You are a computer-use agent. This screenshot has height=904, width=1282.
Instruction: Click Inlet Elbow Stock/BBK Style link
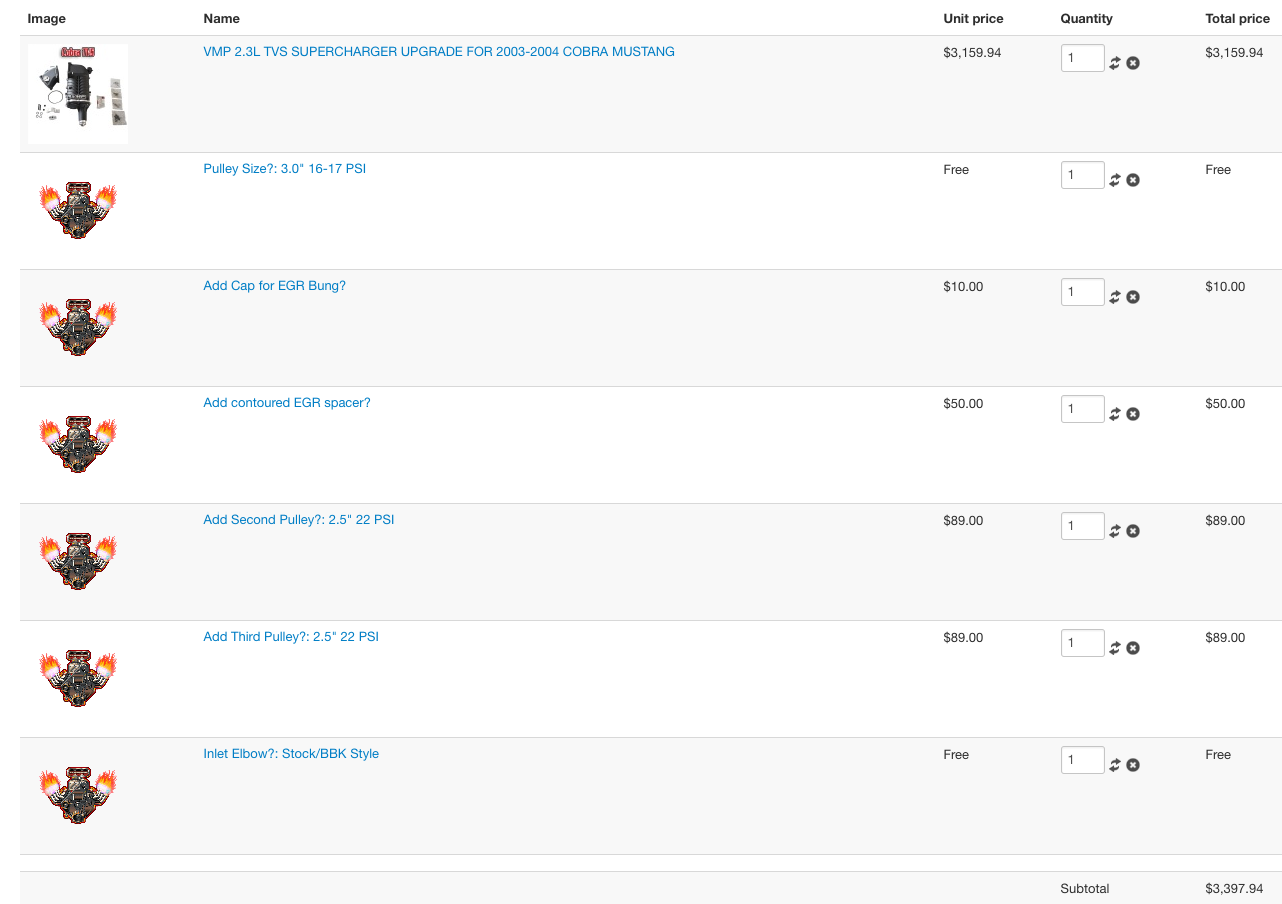(290, 754)
